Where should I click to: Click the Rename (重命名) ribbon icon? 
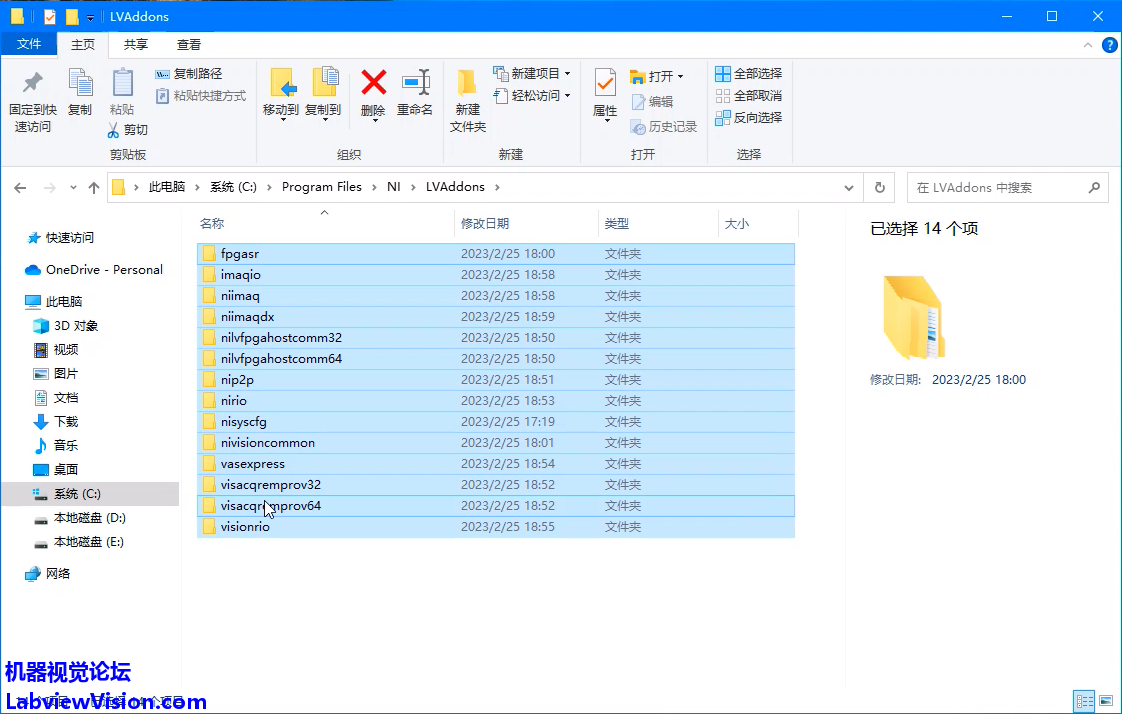click(415, 84)
